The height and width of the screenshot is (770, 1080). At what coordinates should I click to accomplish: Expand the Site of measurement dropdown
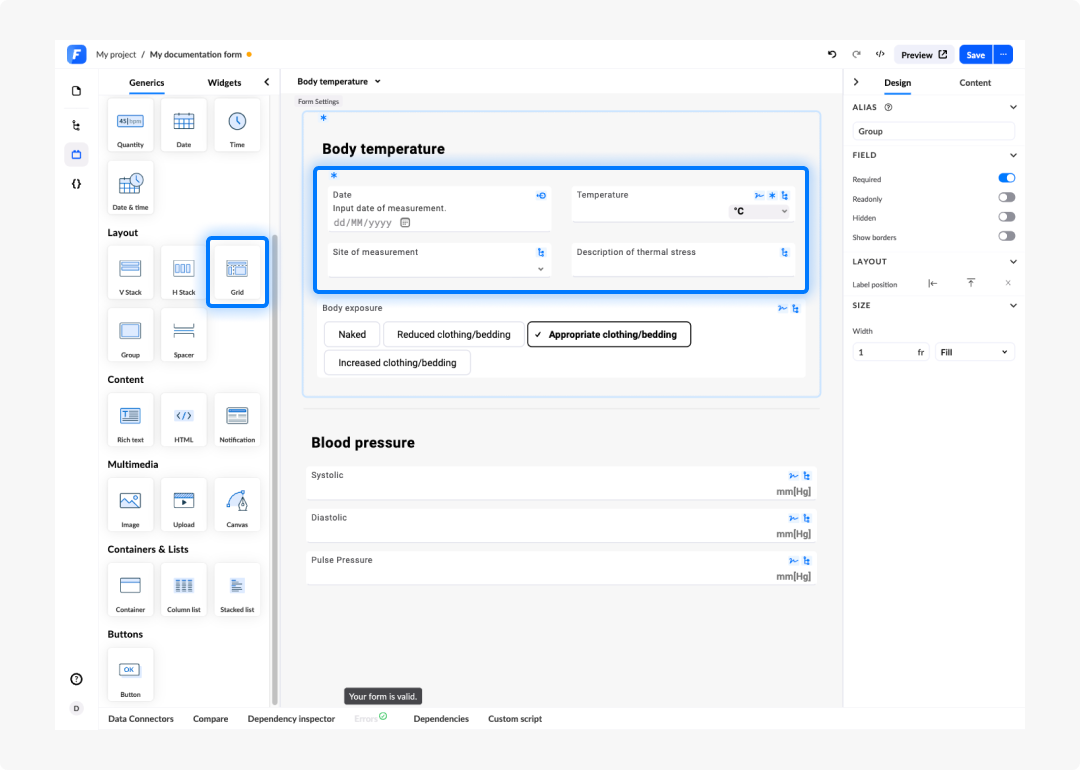pos(541,269)
